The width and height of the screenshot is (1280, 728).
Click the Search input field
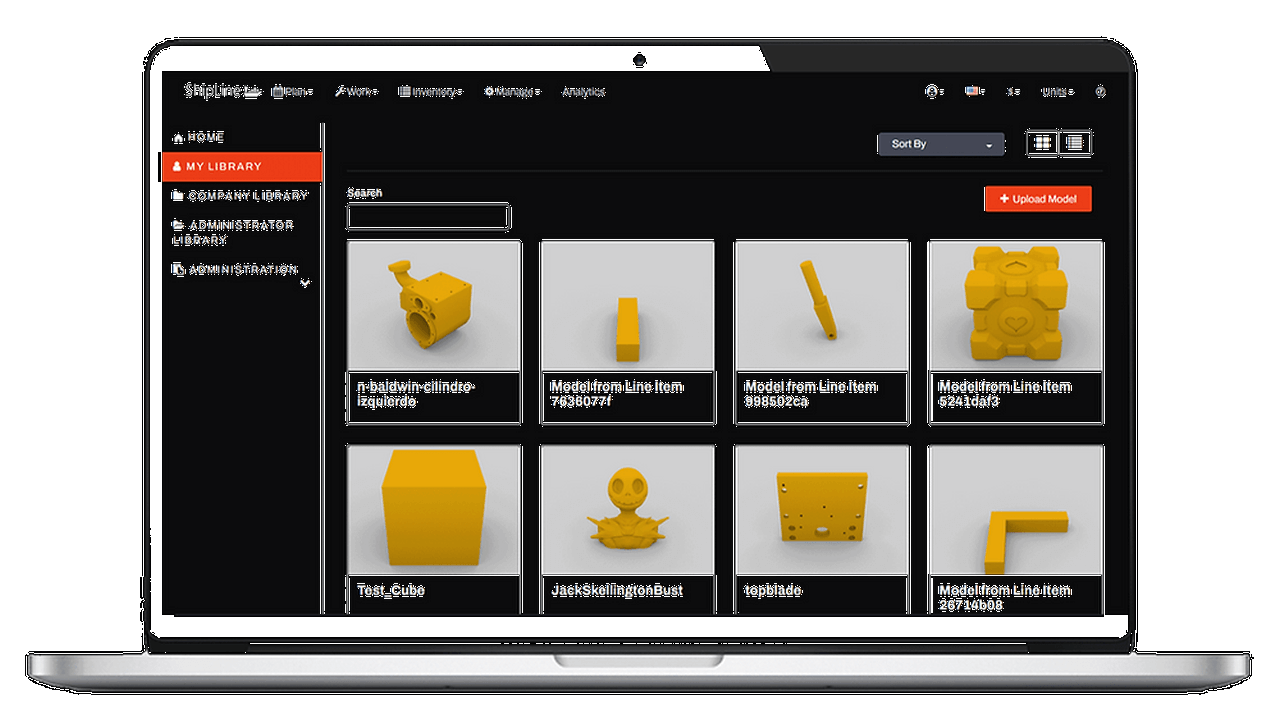pyautogui.click(x=428, y=217)
